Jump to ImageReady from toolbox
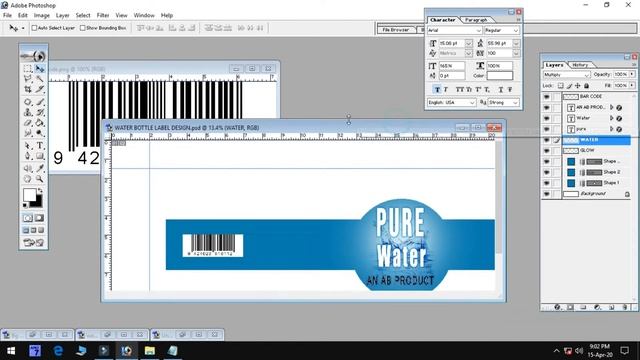This screenshot has width=640, height=360. click(x=33, y=243)
